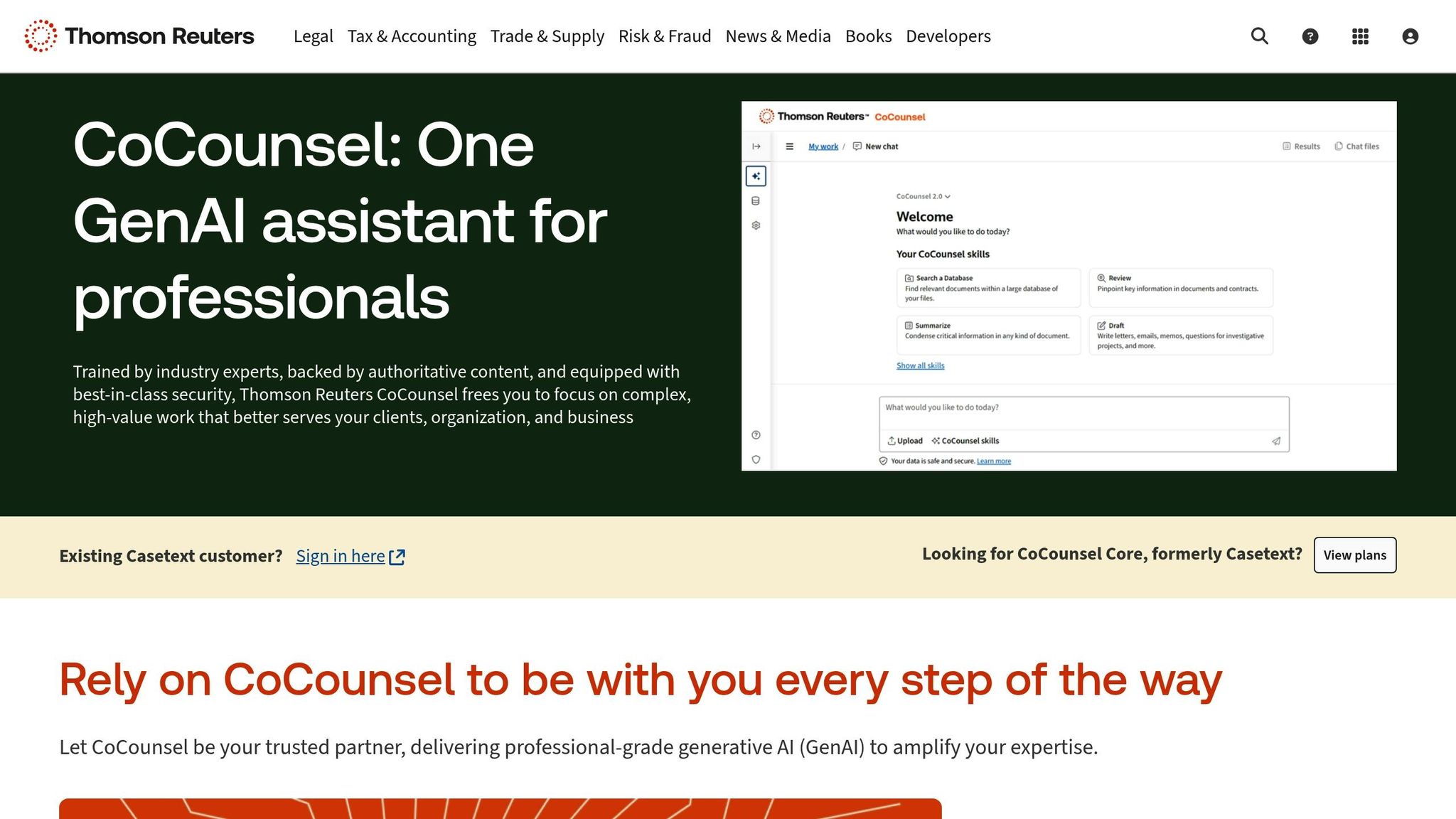Expand the CoCounsel 2.0 version dropdown
This screenshot has width=1456, height=819.
tap(924, 196)
